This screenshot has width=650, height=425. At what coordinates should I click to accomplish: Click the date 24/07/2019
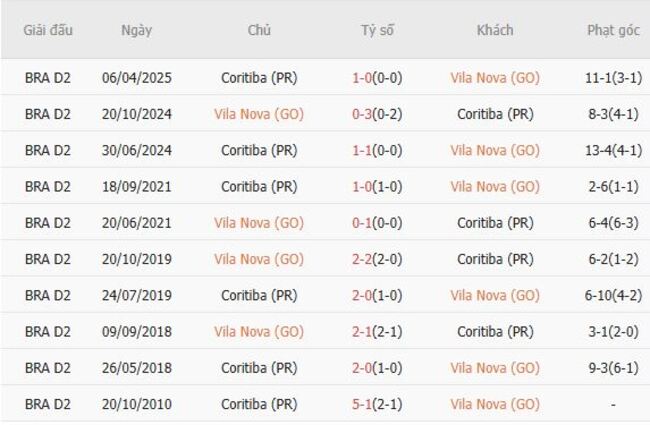point(136,296)
